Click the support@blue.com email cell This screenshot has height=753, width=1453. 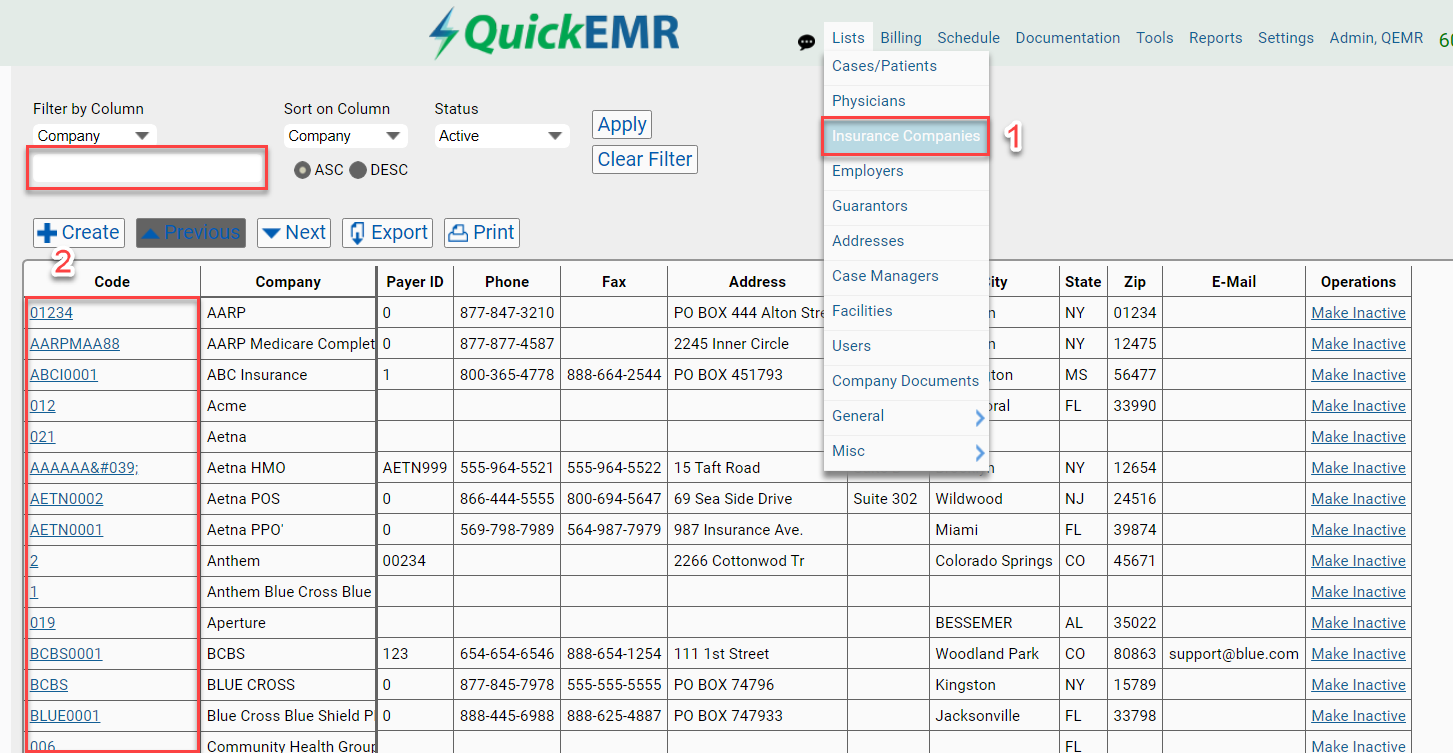(1234, 654)
